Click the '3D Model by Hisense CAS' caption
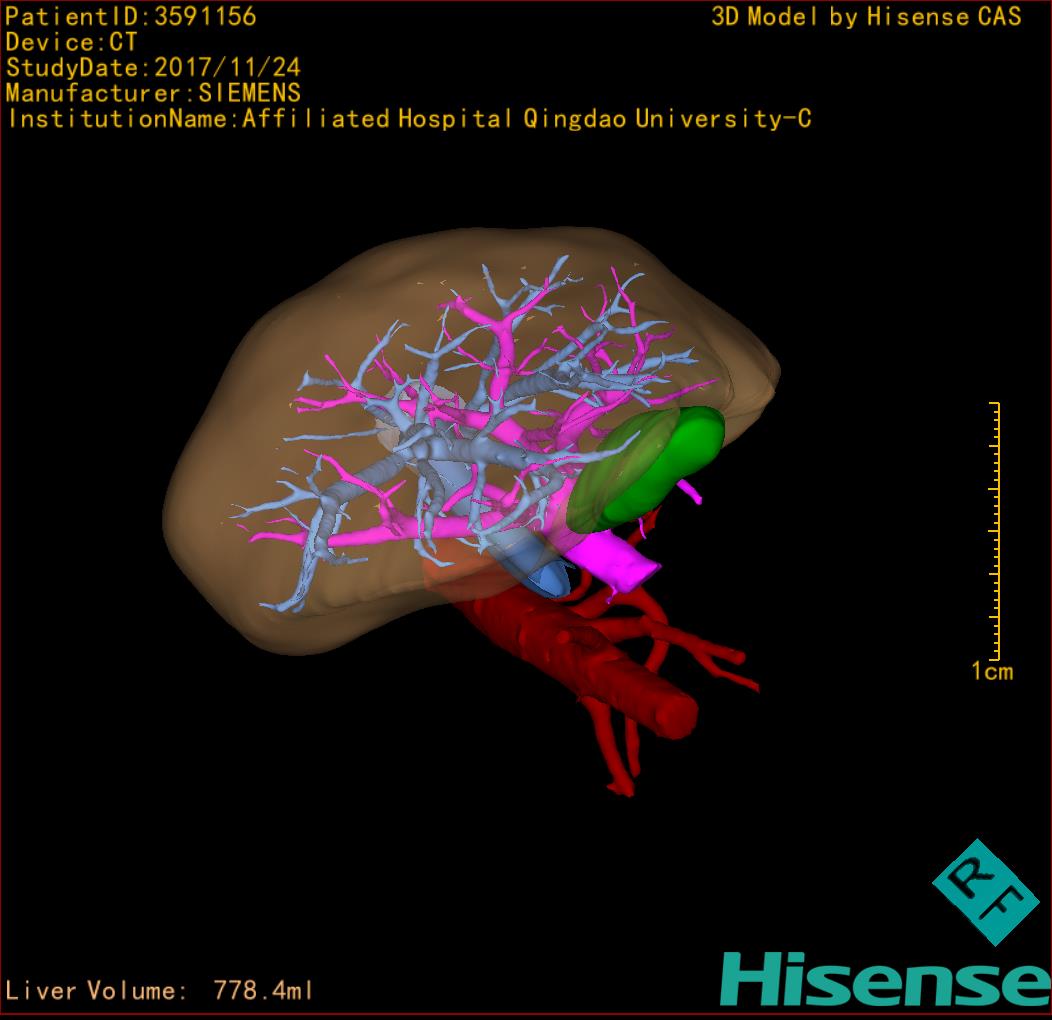This screenshot has width=1052, height=1020. [866, 17]
